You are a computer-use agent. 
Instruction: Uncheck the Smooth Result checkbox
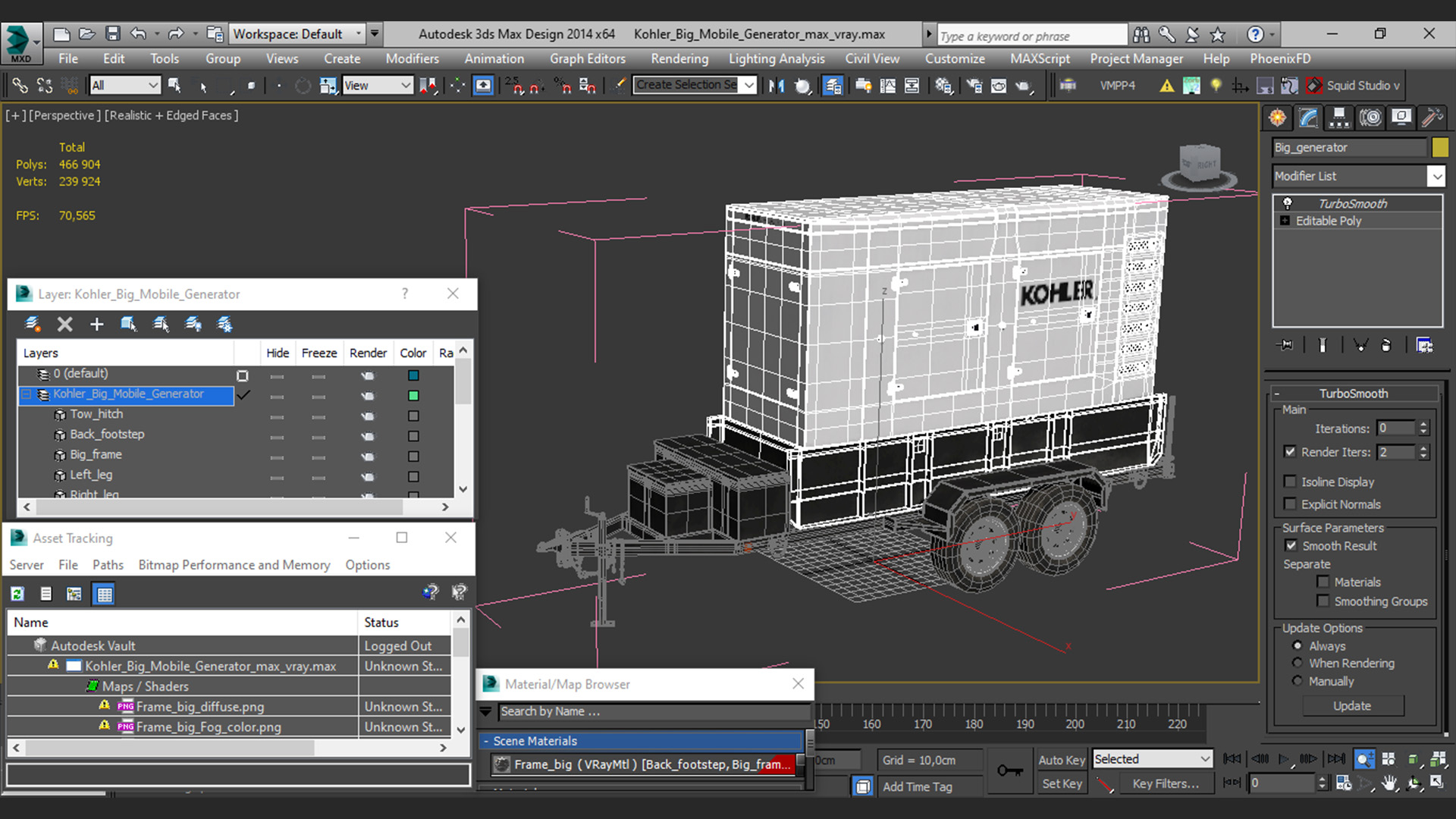pos(1291,545)
